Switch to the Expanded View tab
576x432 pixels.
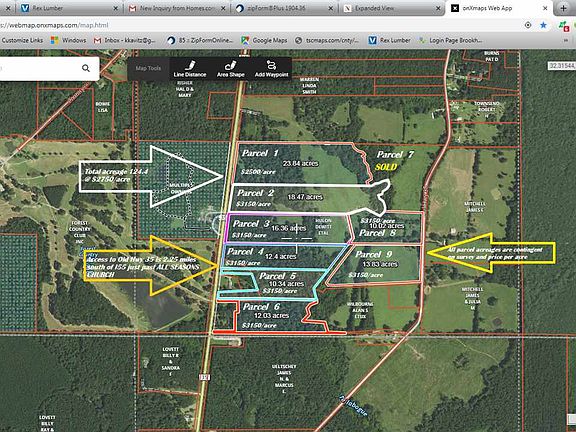pos(392,8)
